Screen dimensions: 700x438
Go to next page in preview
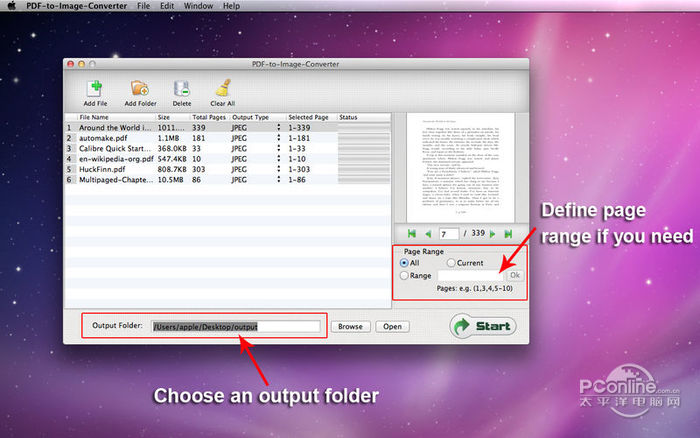click(x=492, y=234)
